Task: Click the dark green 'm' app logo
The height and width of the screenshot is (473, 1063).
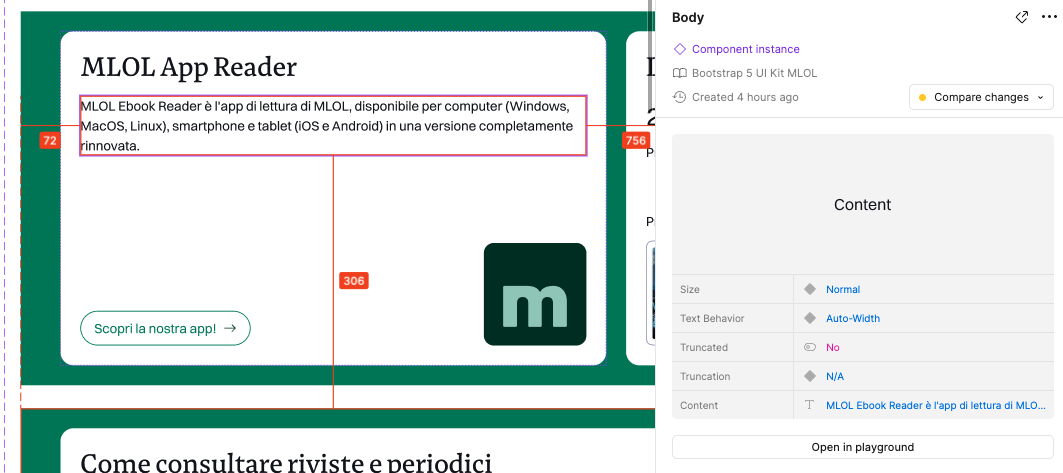Action: [x=535, y=294]
